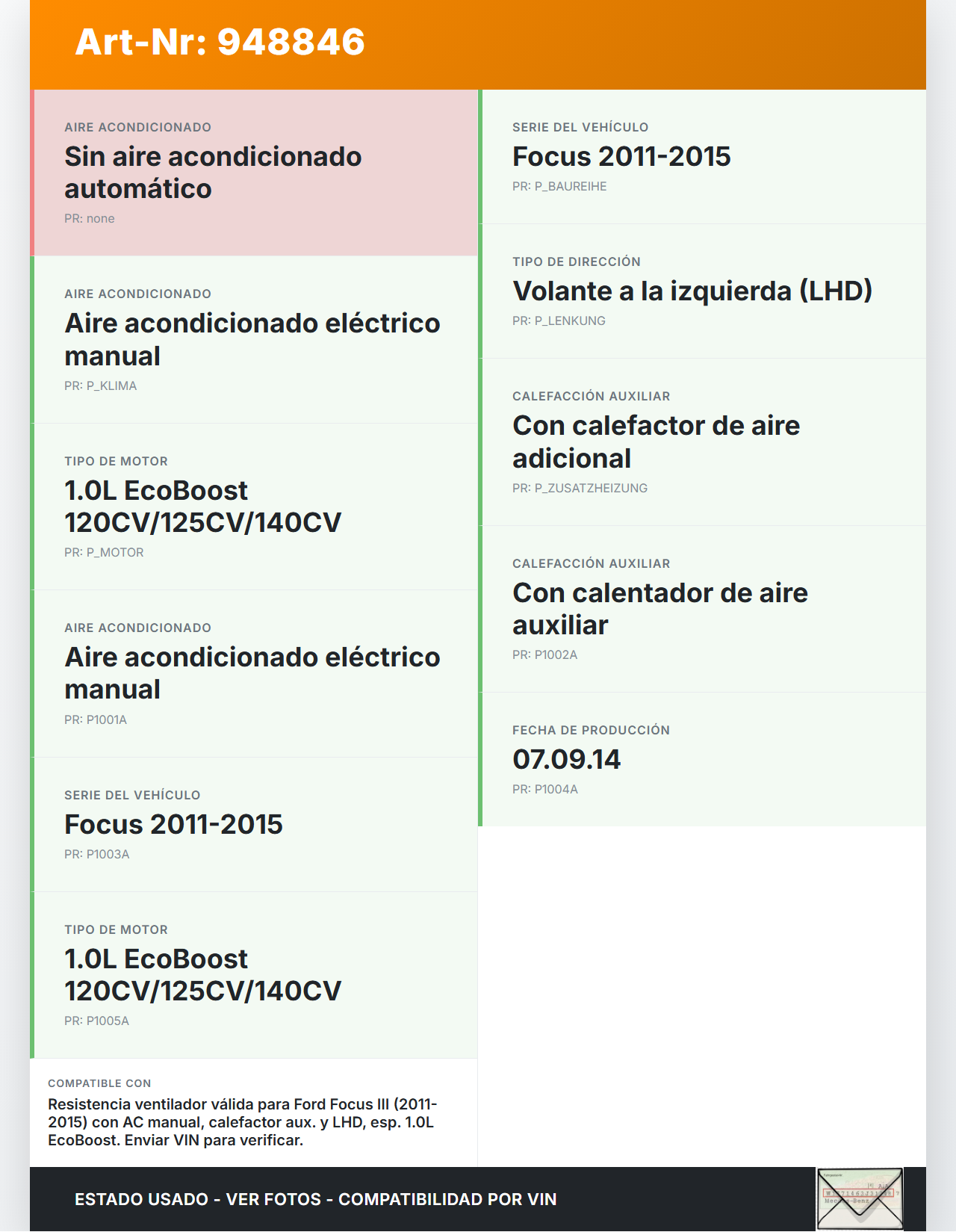The width and height of the screenshot is (956, 1232).
Task: Click 'Volante a la izquierda (LHD)' heading
Action: click(692, 291)
